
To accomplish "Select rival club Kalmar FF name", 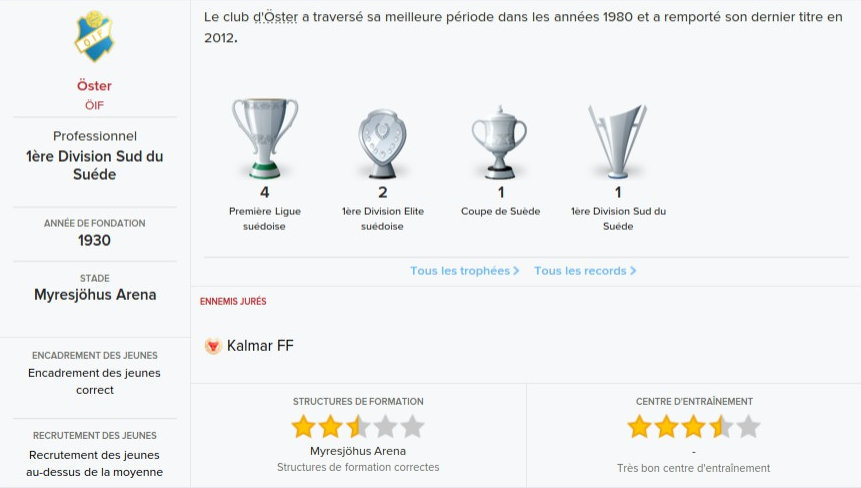I will [x=260, y=346].
